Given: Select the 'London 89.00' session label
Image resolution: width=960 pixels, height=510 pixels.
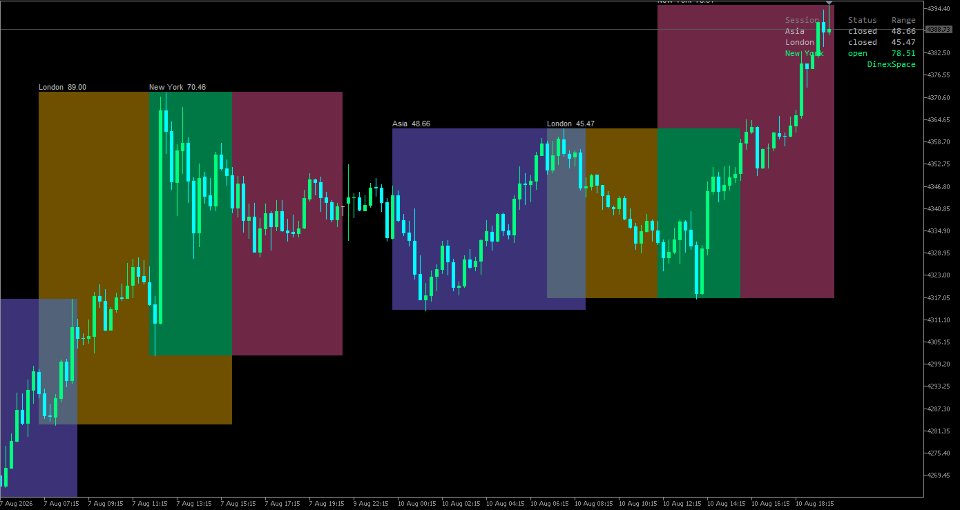Looking at the screenshot, I should pyautogui.click(x=62, y=88).
